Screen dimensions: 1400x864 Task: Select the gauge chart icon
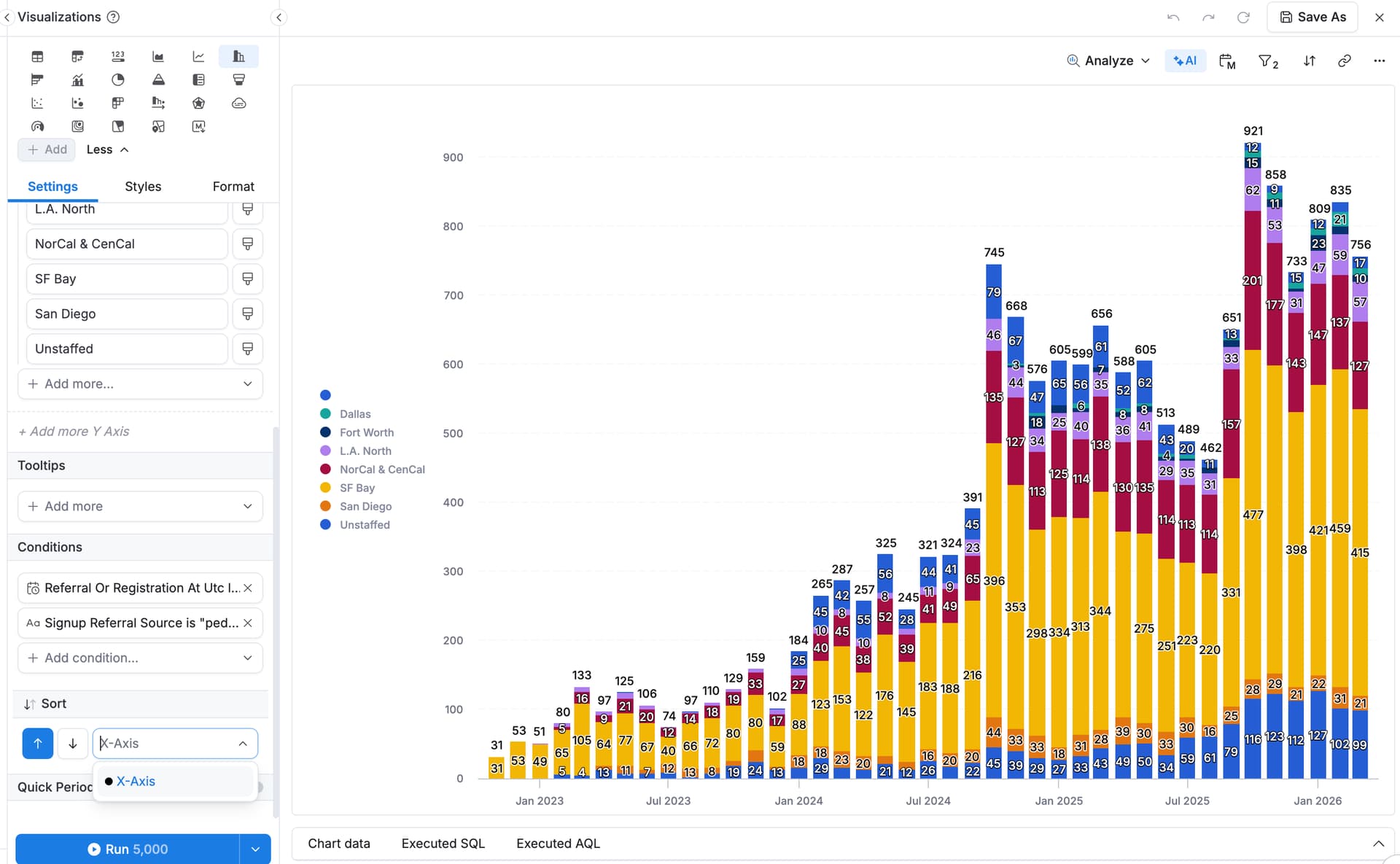click(x=37, y=126)
